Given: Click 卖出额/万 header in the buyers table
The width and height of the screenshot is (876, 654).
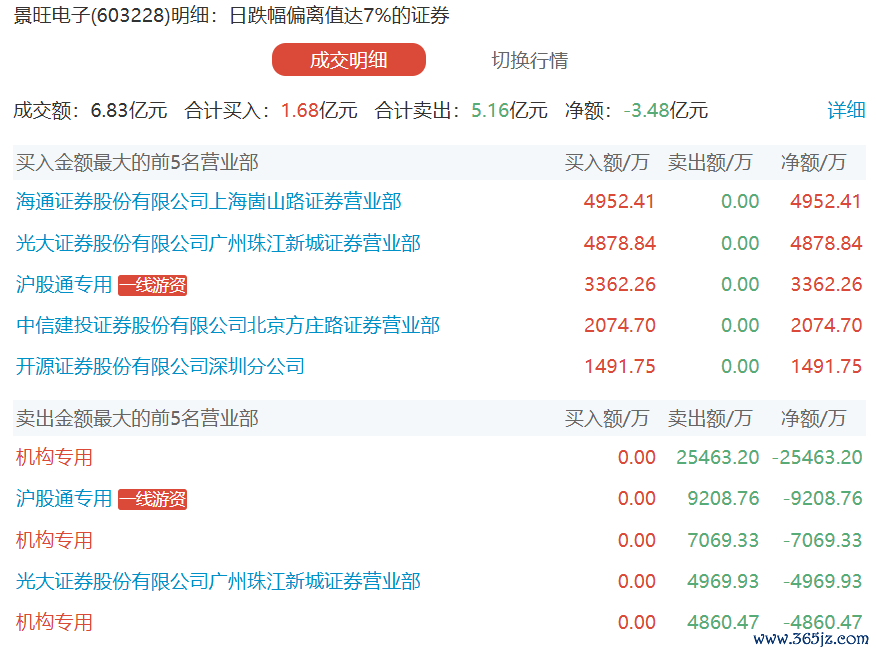Looking at the screenshot, I should 710,163.
